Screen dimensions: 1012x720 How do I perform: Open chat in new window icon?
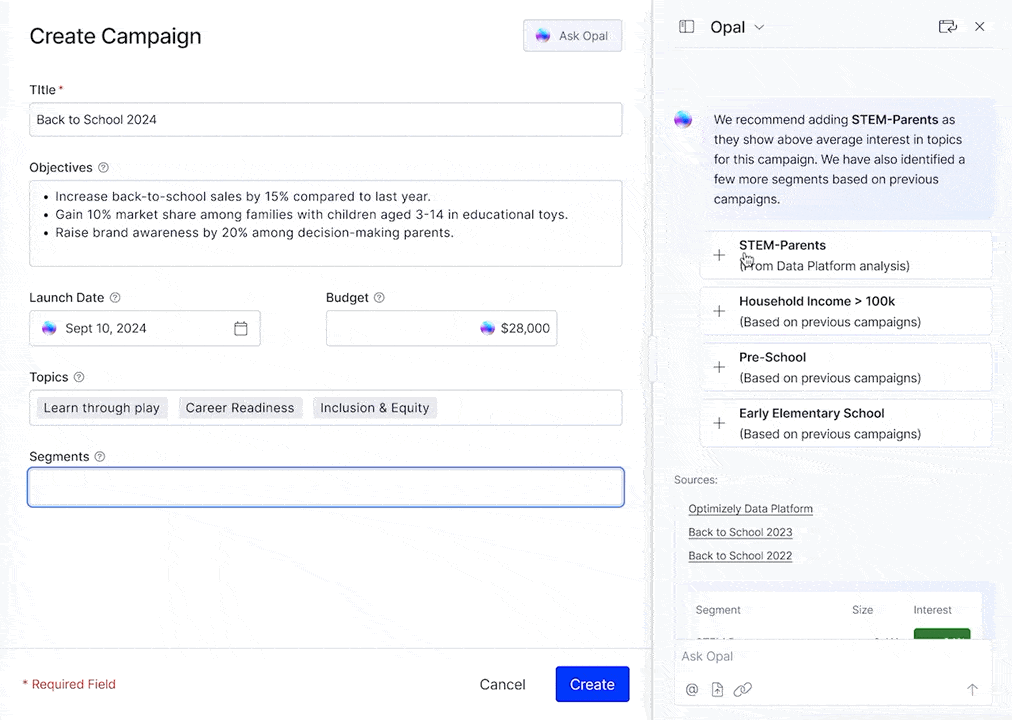coord(947,27)
